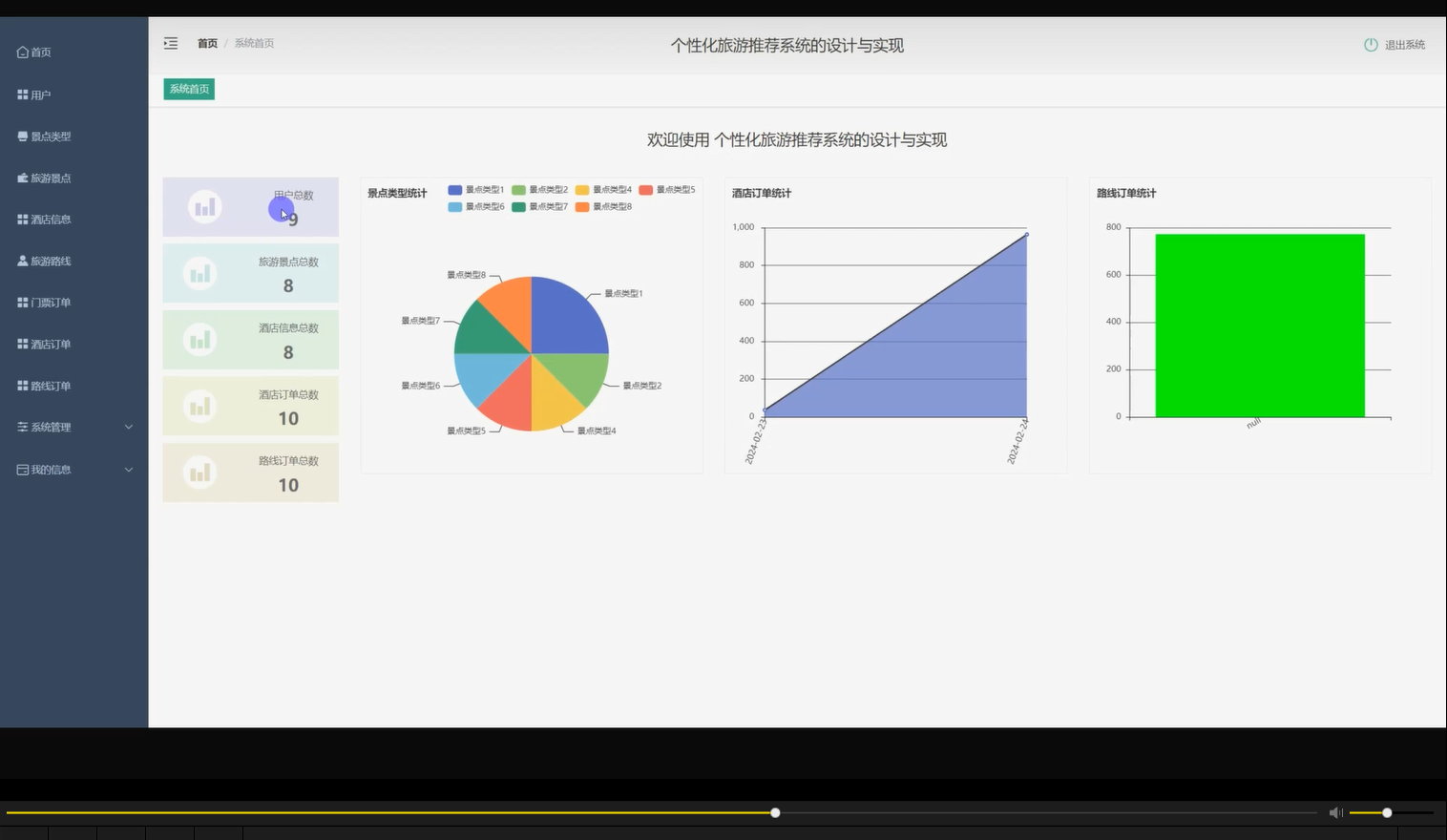Click the dark green 景点类型7 pie slice
Screen dimensions: 1447x840
click(x=483, y=333)
